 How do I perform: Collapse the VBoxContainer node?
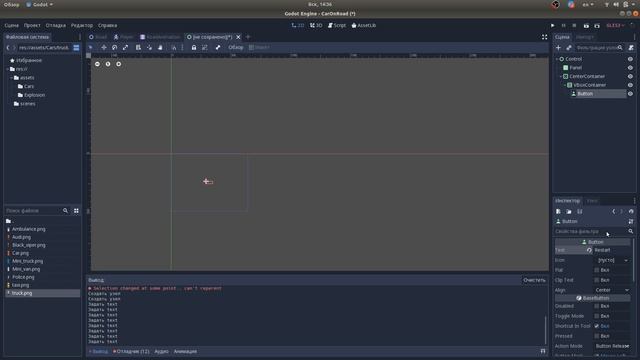click(565, 85)
